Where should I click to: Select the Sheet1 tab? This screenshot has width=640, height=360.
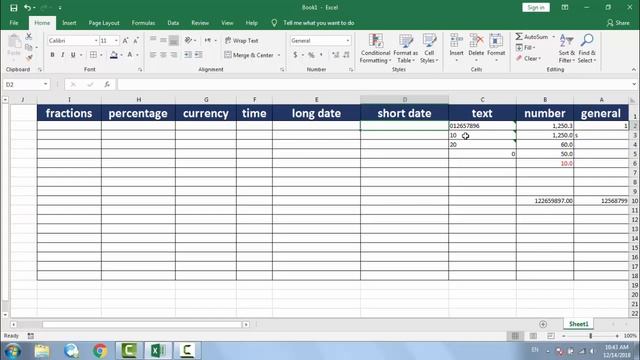tap(579, 324)
